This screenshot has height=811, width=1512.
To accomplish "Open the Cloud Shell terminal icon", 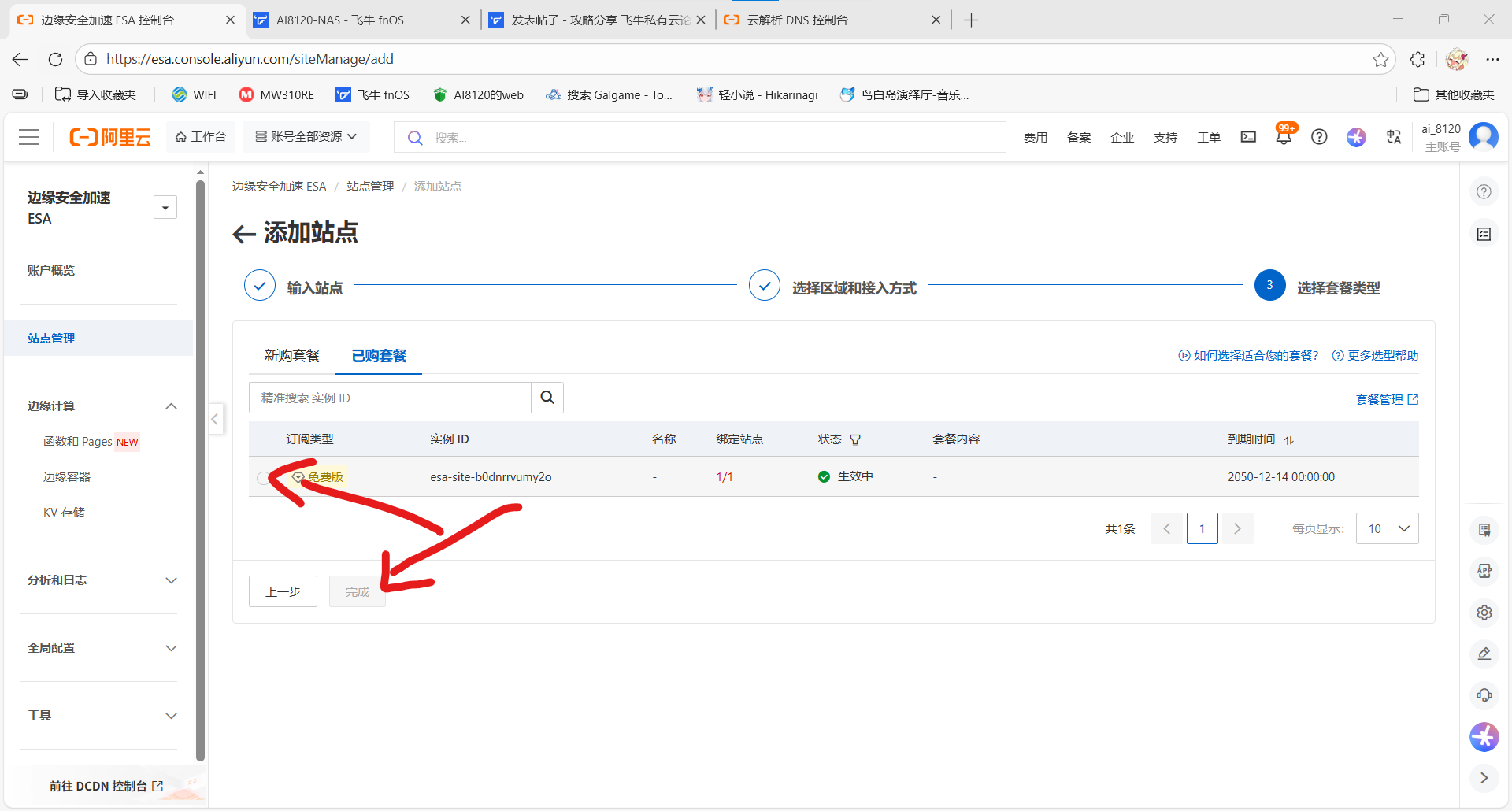I will pyautogui.click(x=1248, y=137).
